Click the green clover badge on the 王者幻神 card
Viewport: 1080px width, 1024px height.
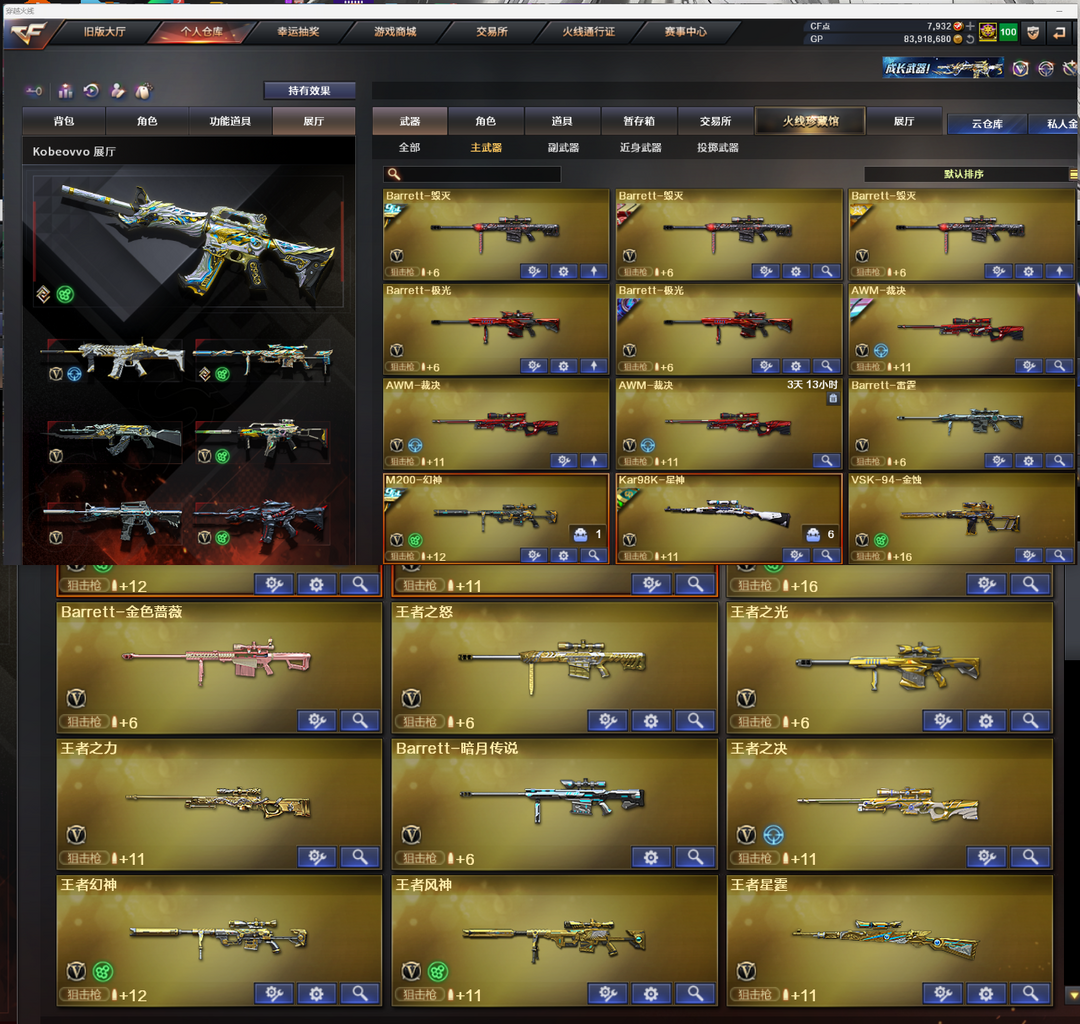tap(103, 972)
